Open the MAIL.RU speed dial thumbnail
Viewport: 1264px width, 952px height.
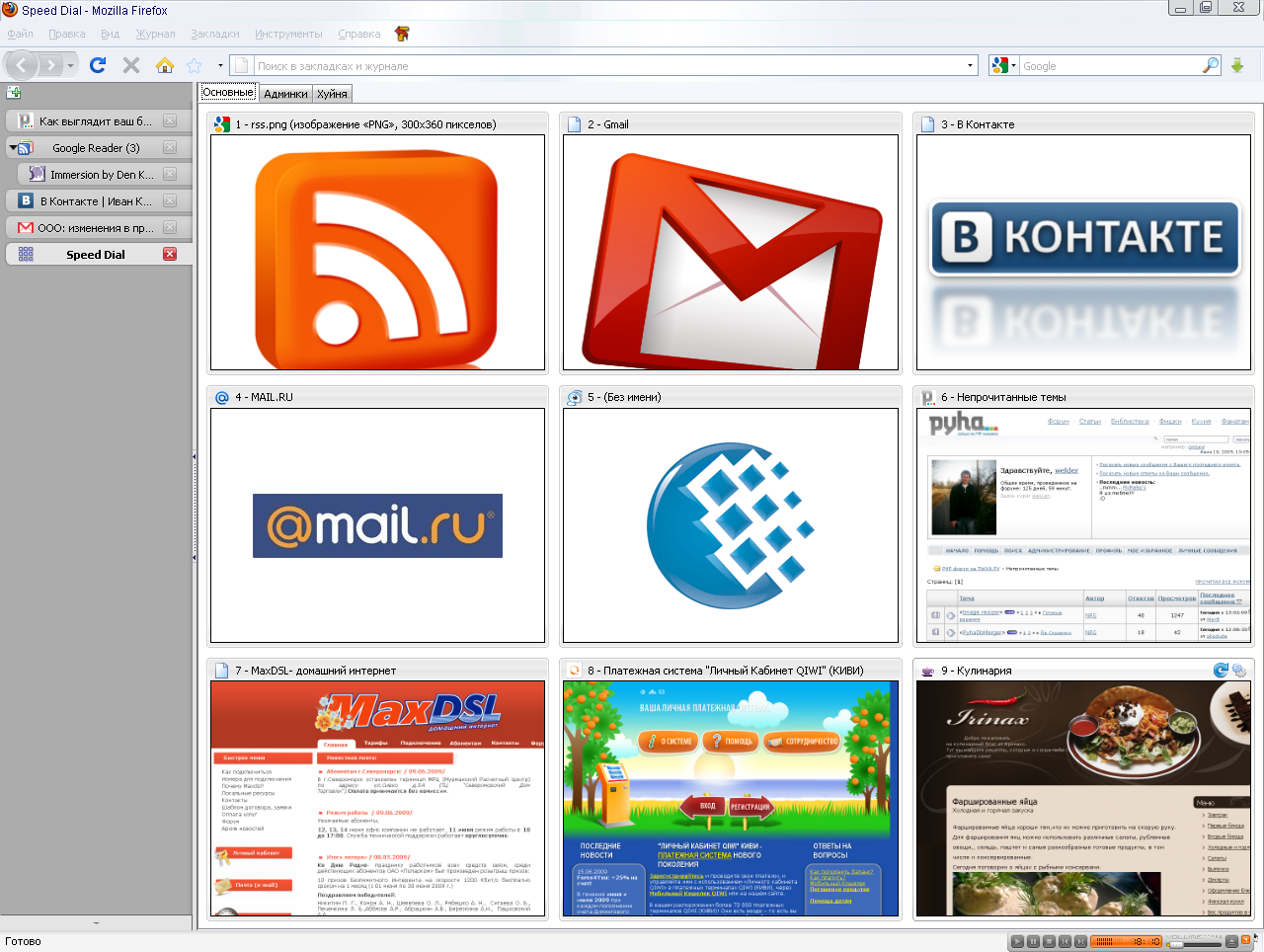point(377,525)
